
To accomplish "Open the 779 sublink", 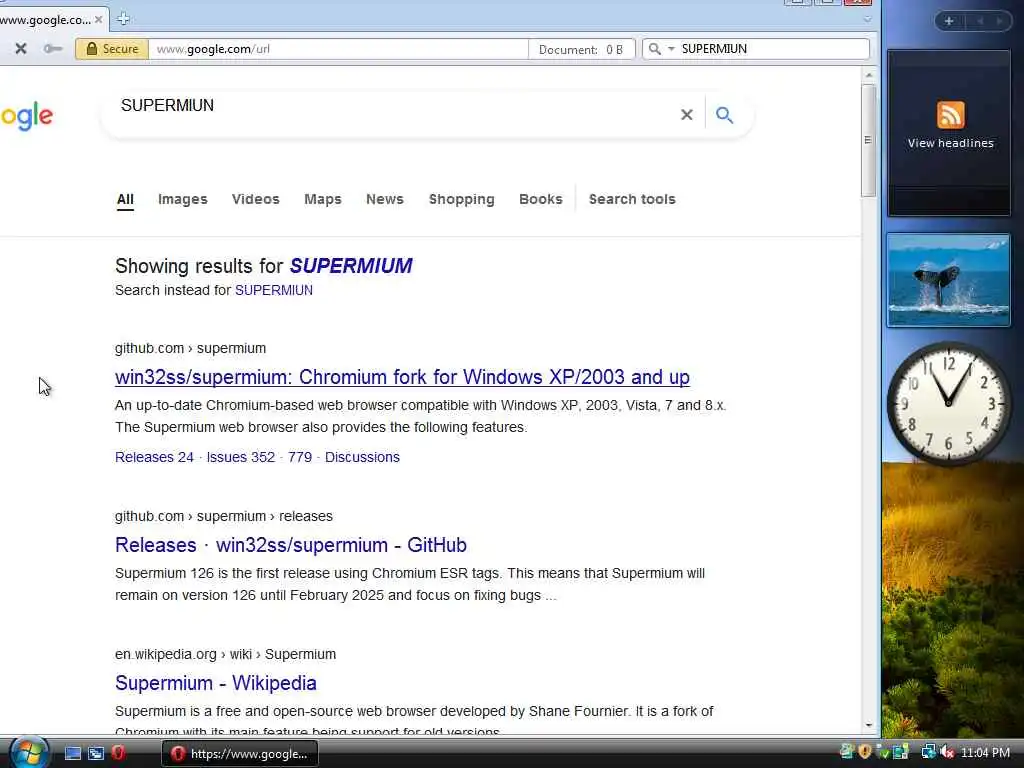I will tap(300, 457).
